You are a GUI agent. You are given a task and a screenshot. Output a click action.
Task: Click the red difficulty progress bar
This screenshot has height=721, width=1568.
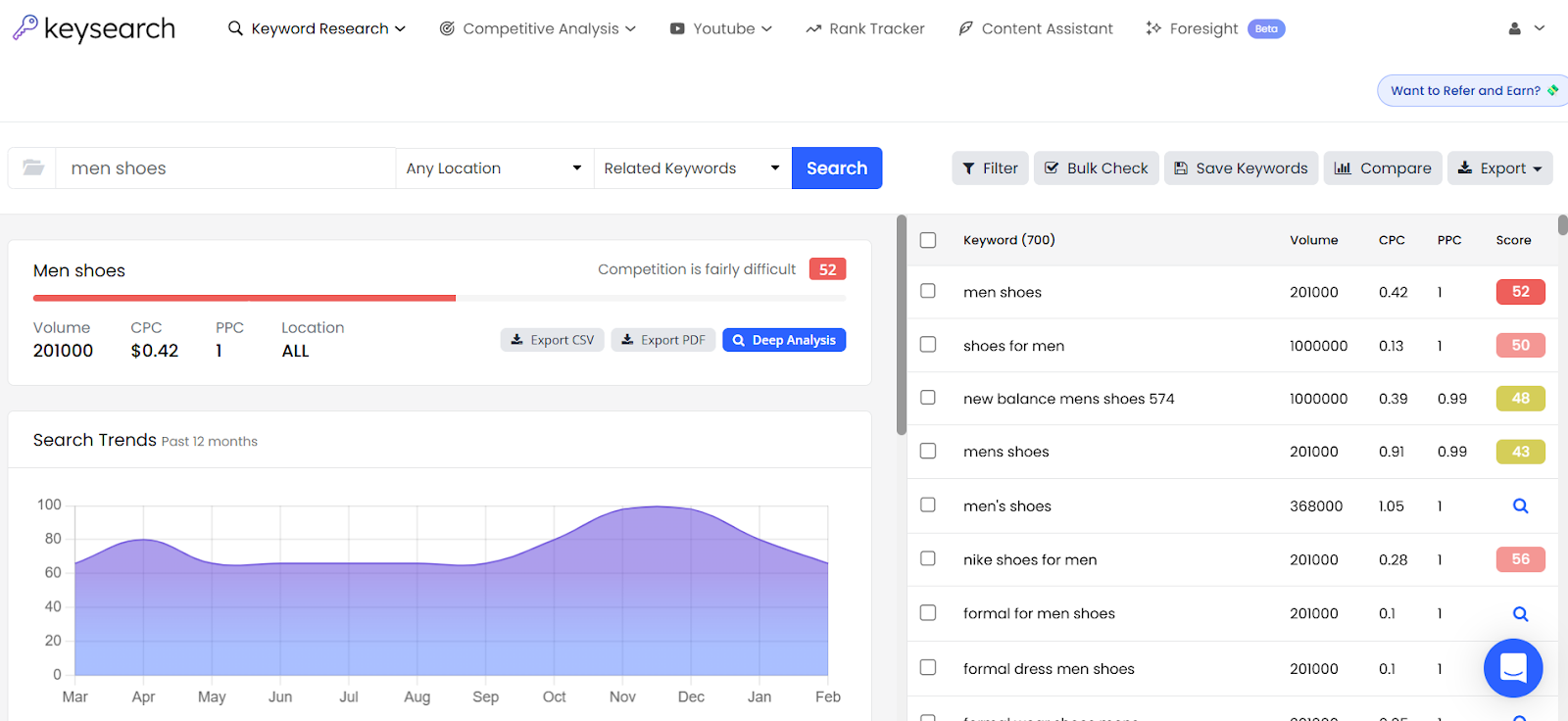[244, 298]
